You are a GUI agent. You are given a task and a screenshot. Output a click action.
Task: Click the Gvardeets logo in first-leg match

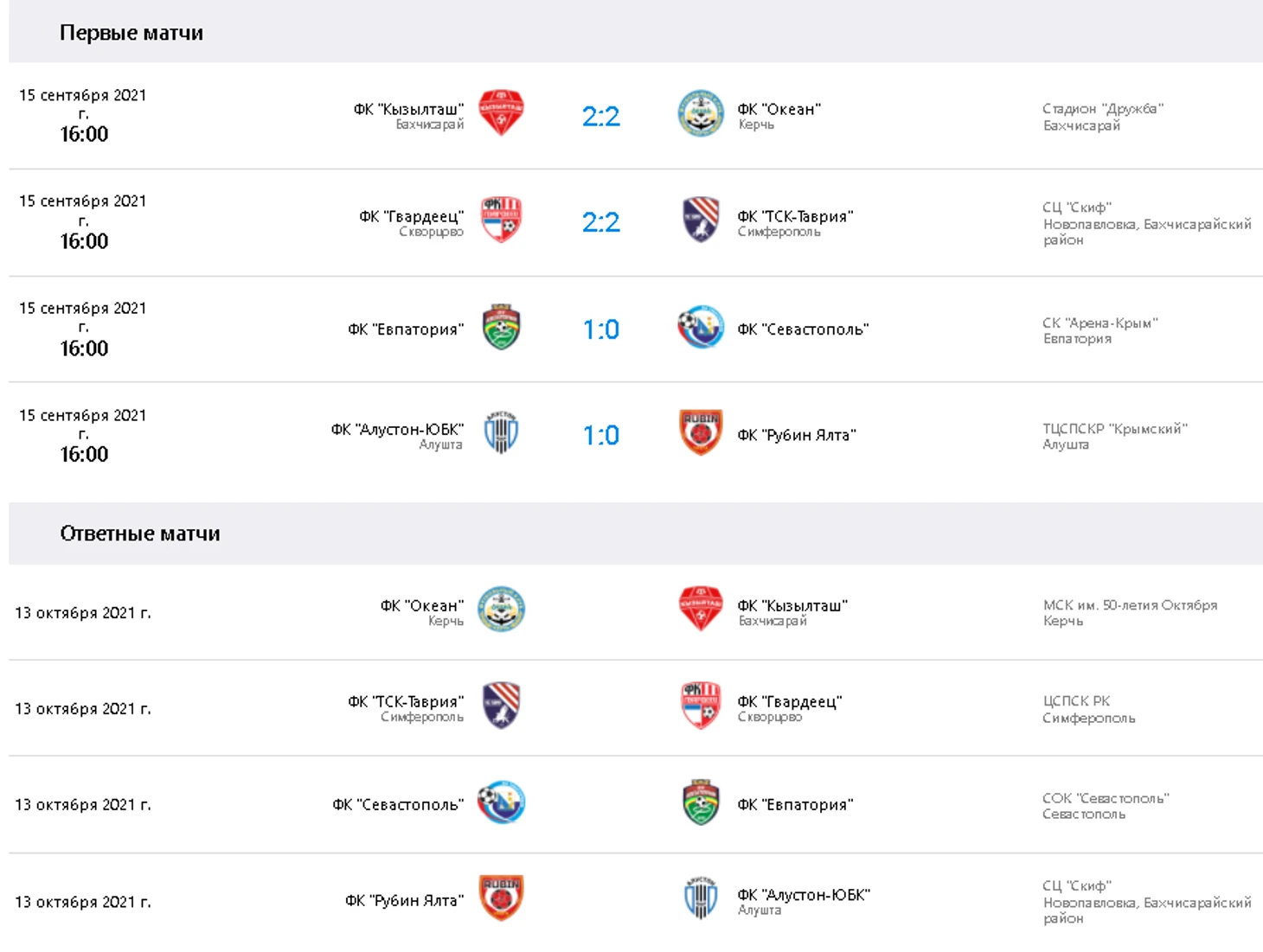point(501,219)
